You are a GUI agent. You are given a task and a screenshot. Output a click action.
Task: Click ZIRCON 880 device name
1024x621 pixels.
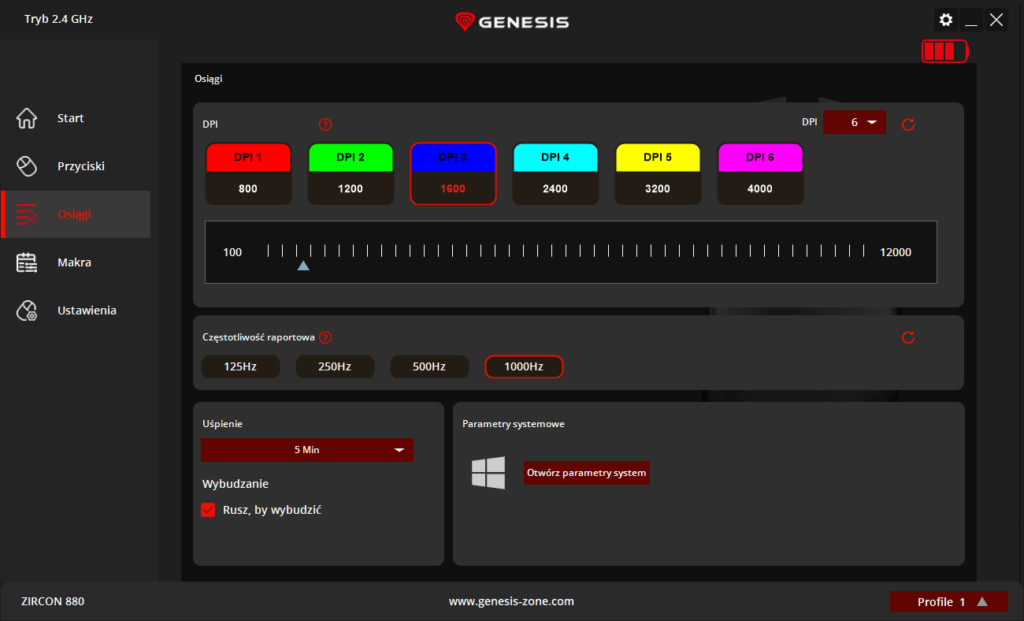pyautogui.click(x=53, y=601)
